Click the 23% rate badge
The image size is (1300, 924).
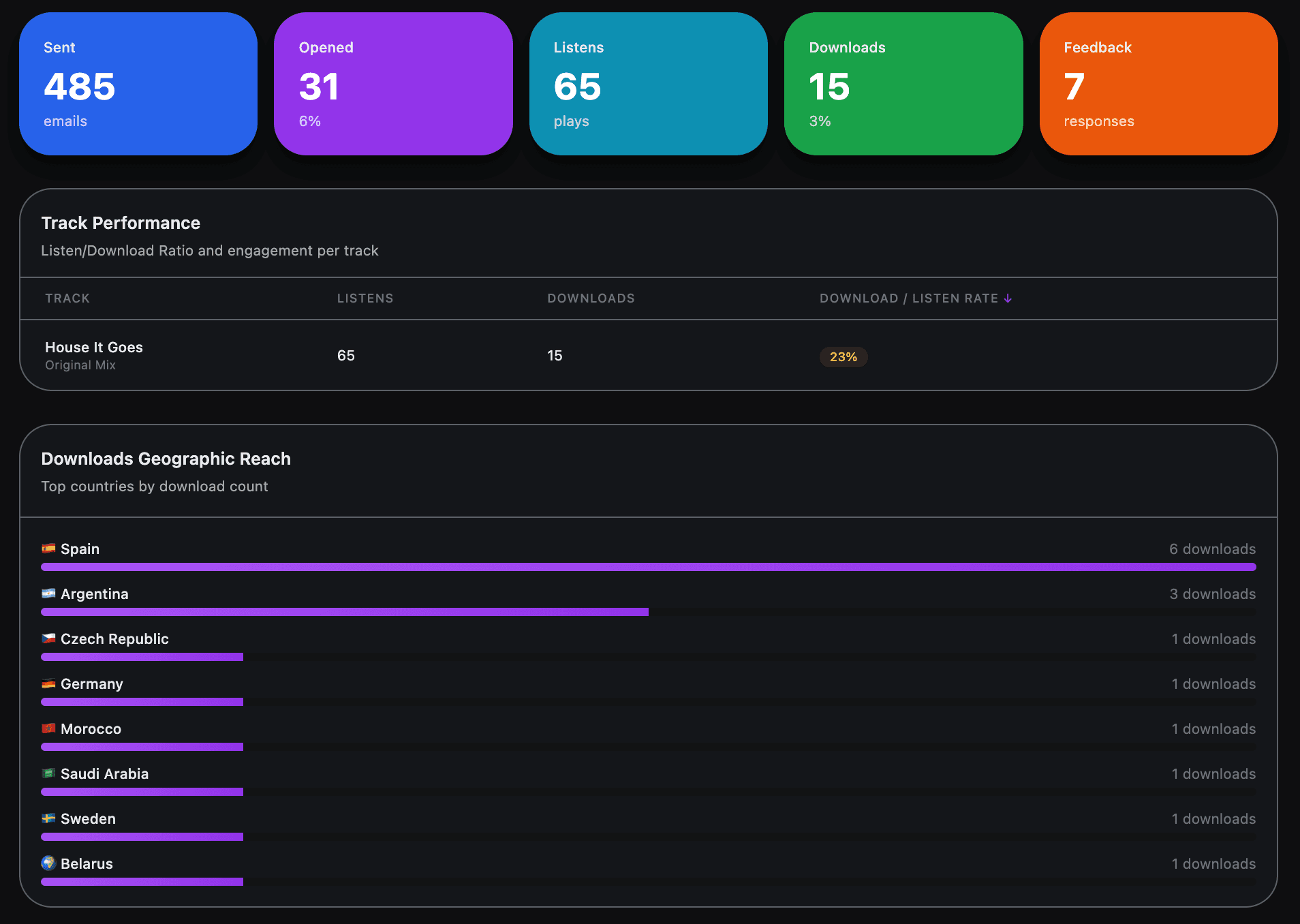844,356
